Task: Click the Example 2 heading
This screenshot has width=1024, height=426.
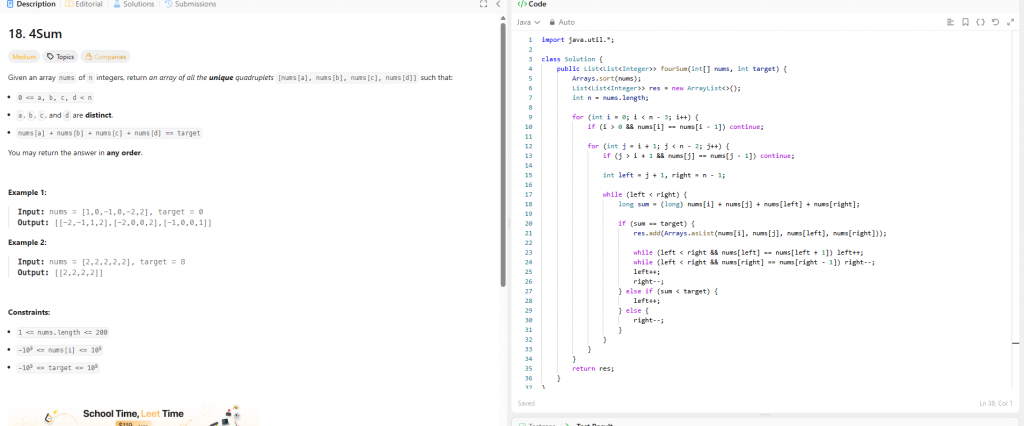Action: coord(27,242)
